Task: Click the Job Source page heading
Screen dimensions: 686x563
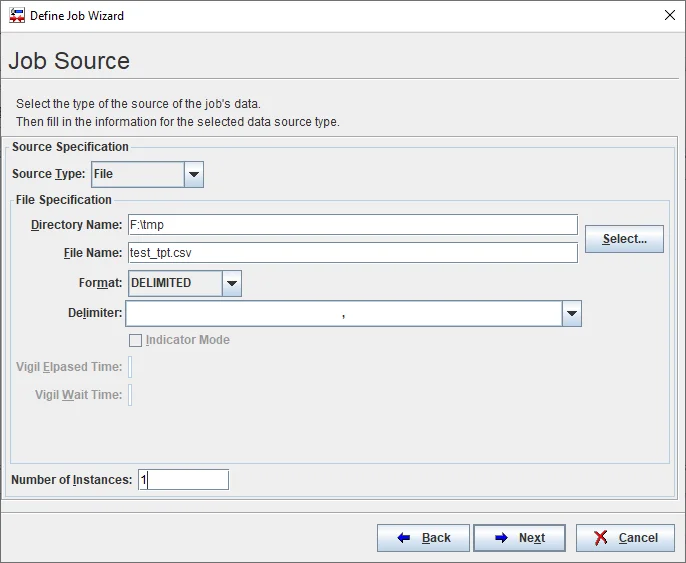Action: (x=69, y=61)
